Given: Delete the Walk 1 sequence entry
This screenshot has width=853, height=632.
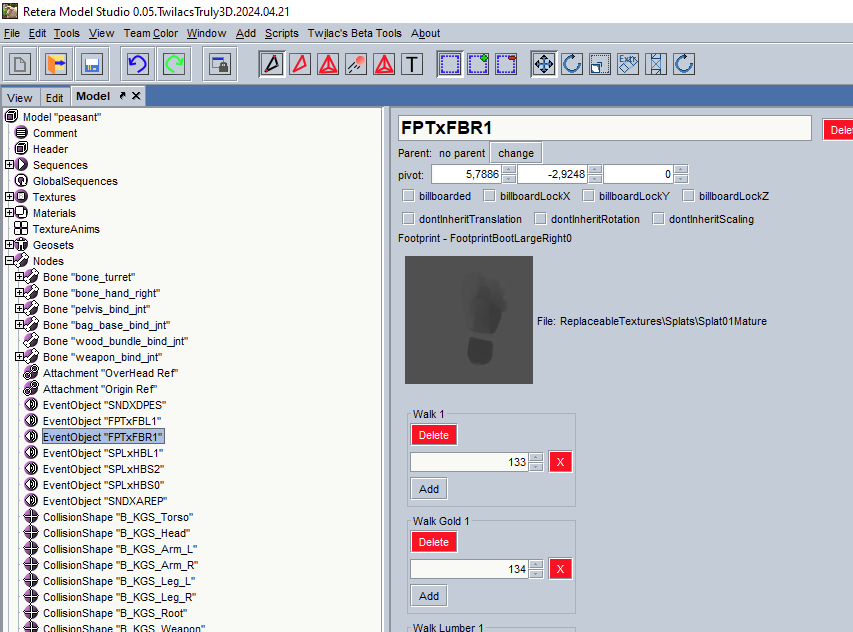Looking at the screenshot, I should [x=434, y=435].
